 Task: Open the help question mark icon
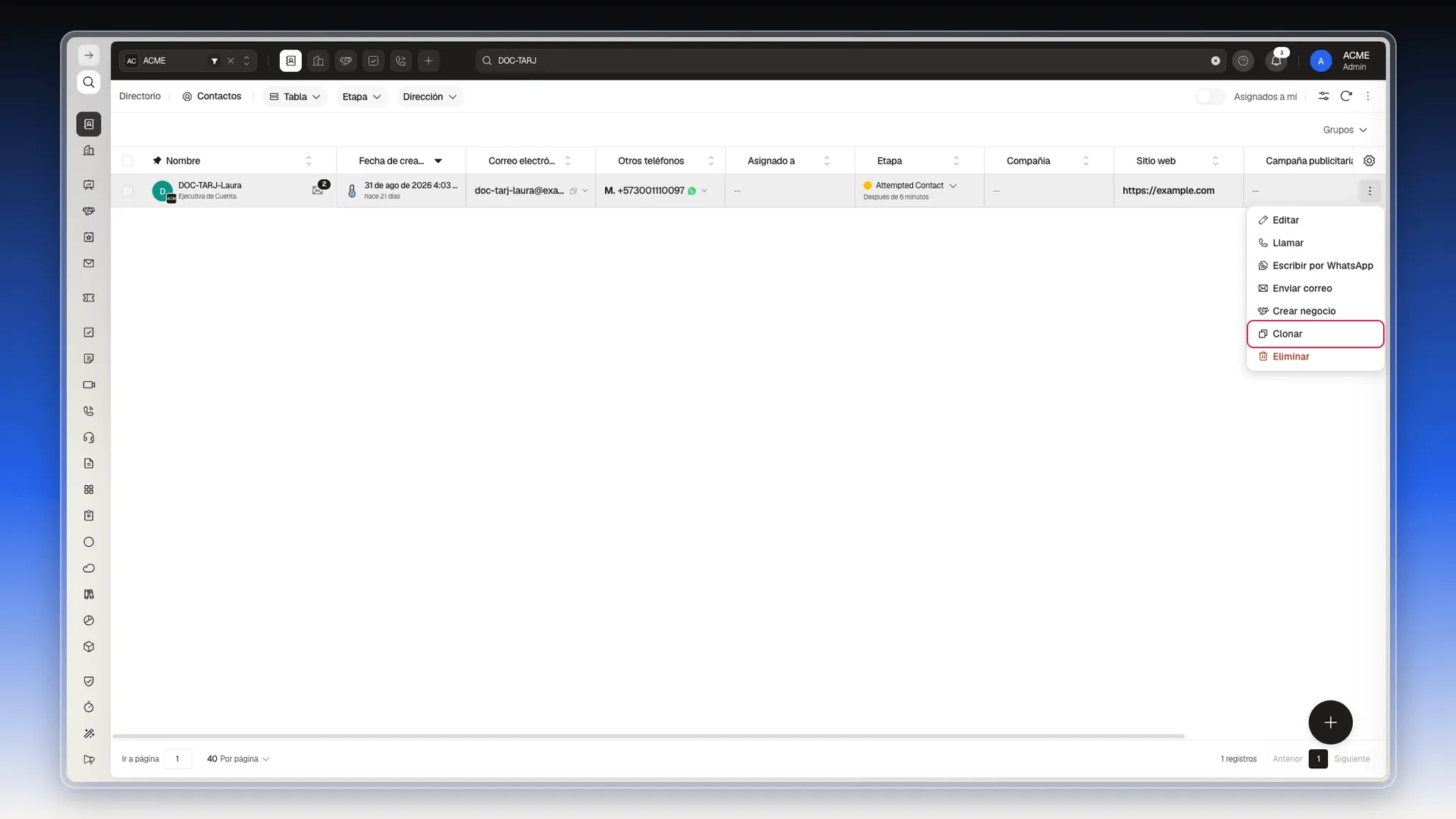[x=1243, y=61]
